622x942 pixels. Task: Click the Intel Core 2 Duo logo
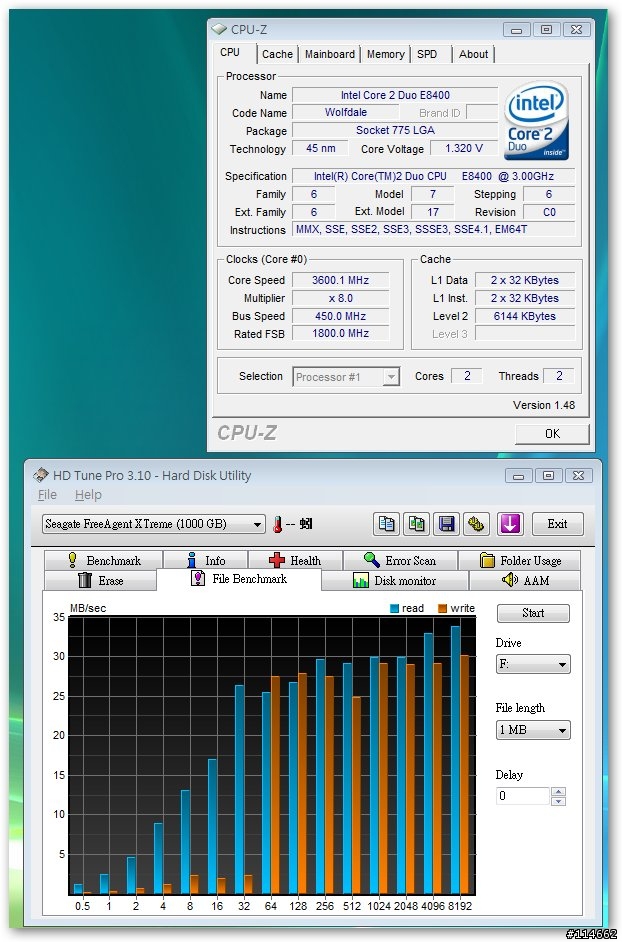pyautogui.click(x=536, y=121)
